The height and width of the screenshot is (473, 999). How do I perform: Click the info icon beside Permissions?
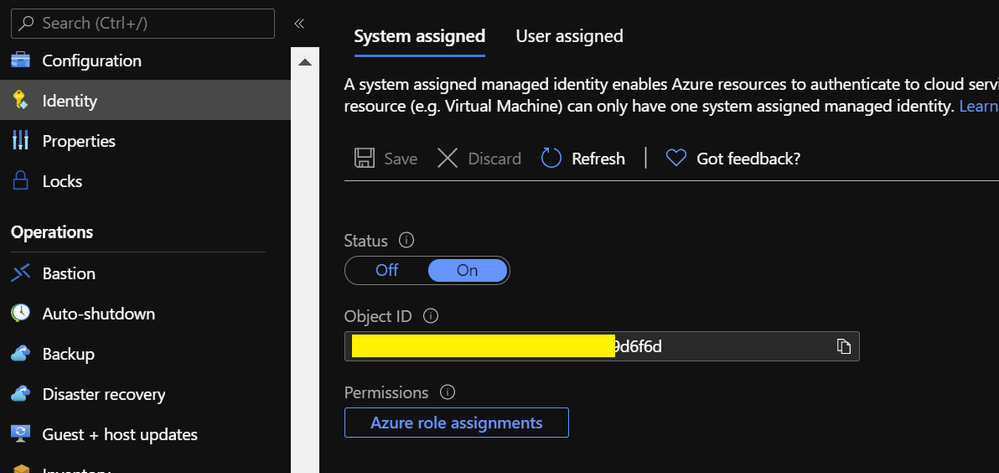click(x=448, y=392)
